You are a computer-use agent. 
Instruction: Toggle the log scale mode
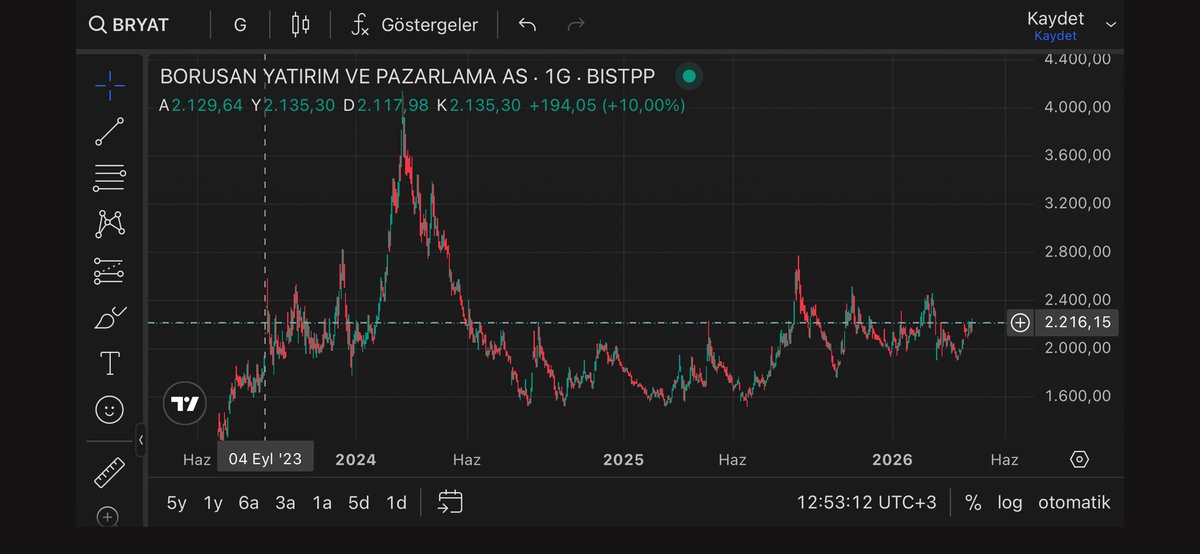click(1009, 503)
